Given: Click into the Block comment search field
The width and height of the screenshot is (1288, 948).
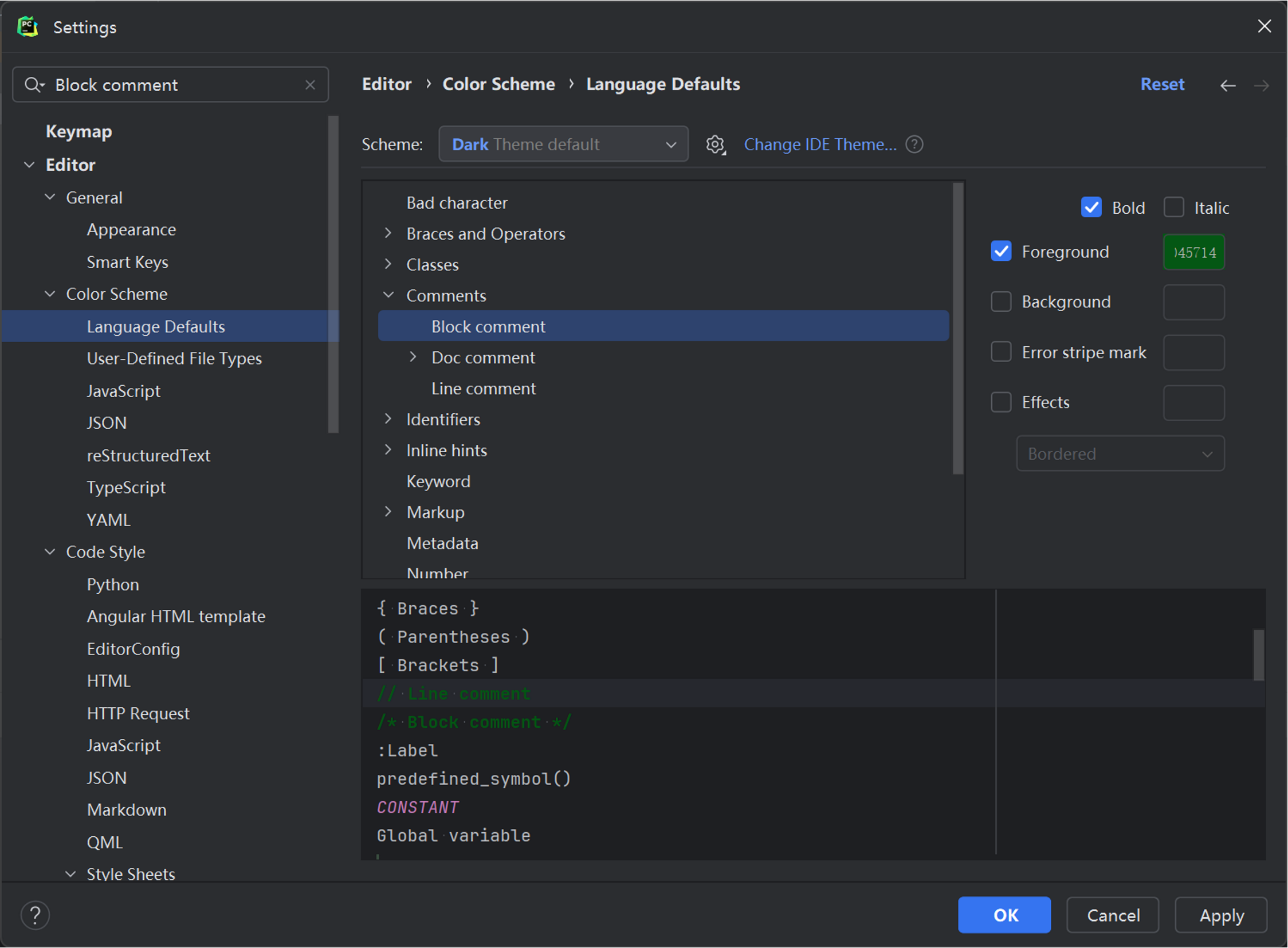Looking at the screenshot, I should [x=172, y=85].
